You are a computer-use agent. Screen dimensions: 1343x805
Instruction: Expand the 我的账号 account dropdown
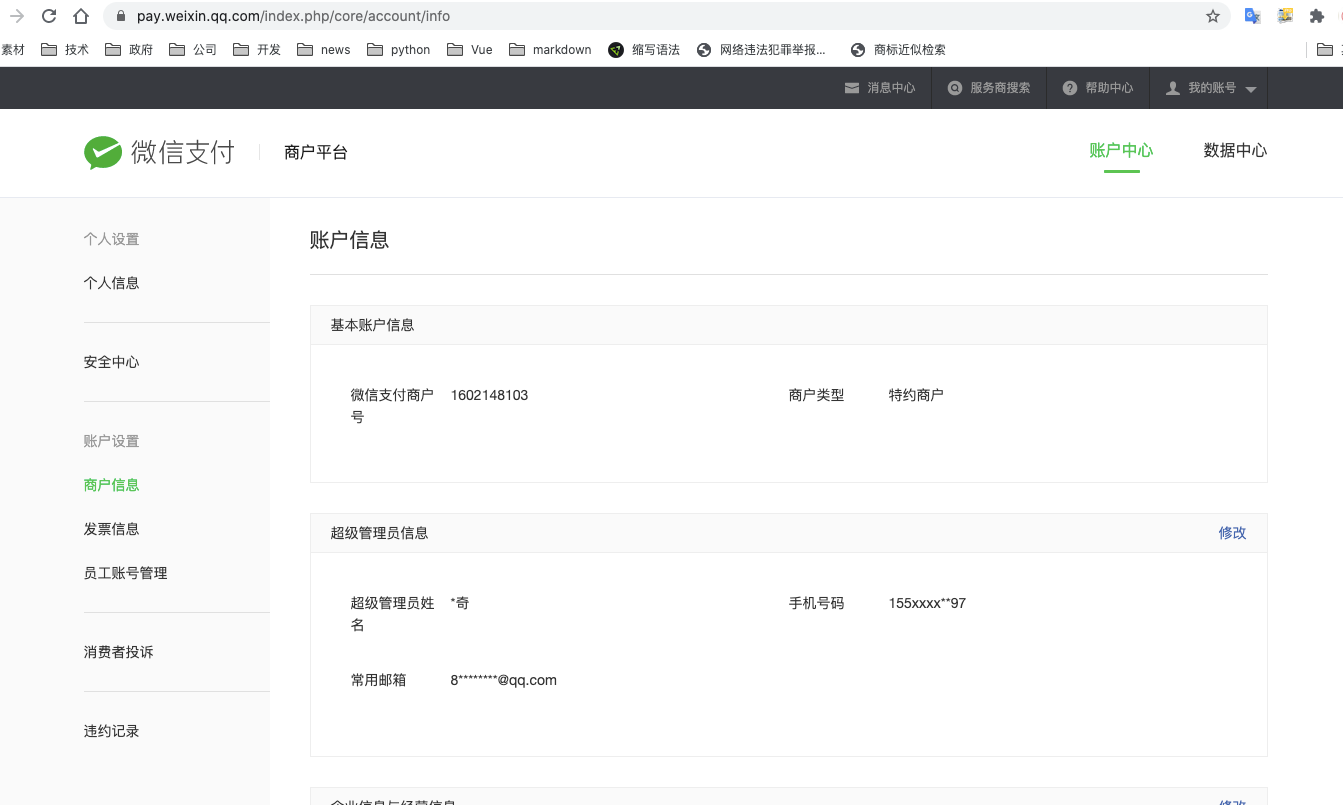point(1210,88)
